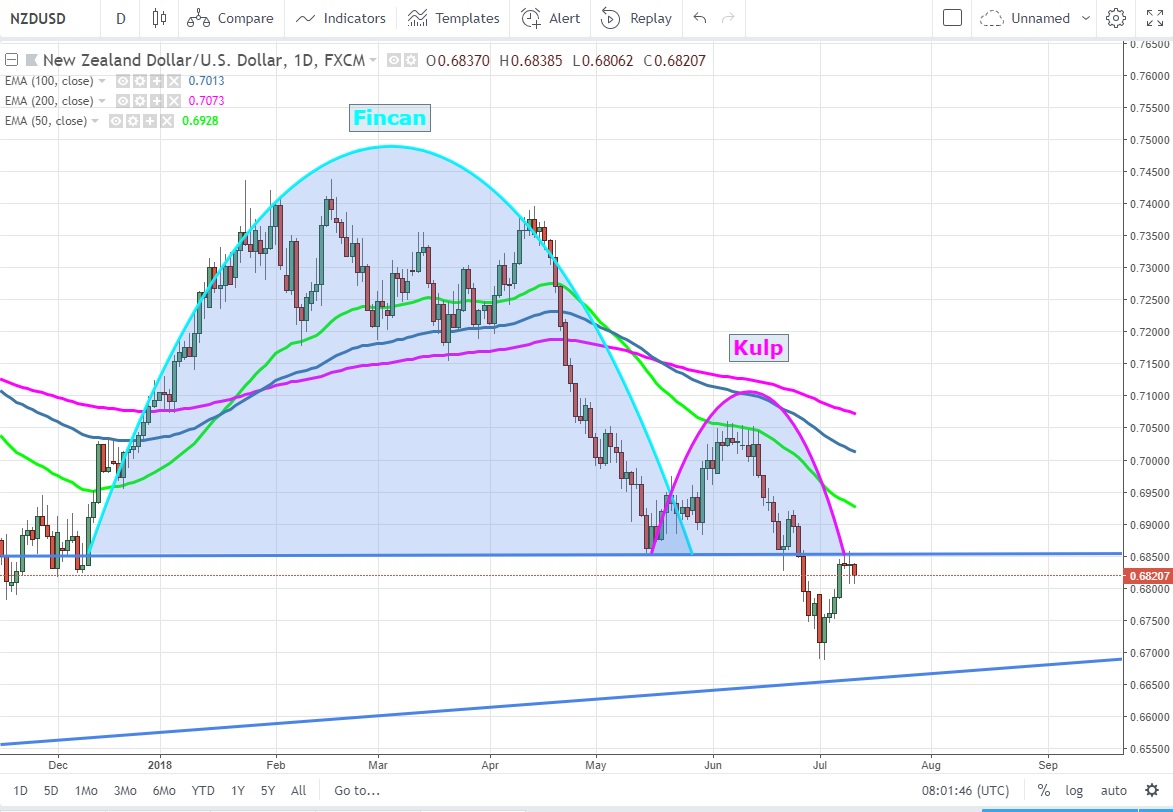
Task: Click the undo arrow in the toolbar
Action: point(700,18)
